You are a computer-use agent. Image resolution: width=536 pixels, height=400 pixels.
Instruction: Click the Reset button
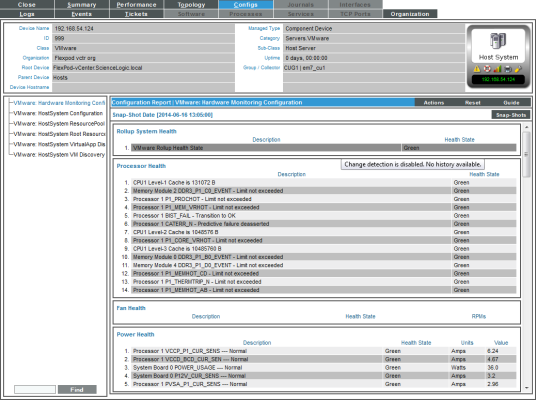[x=472, y=103]
